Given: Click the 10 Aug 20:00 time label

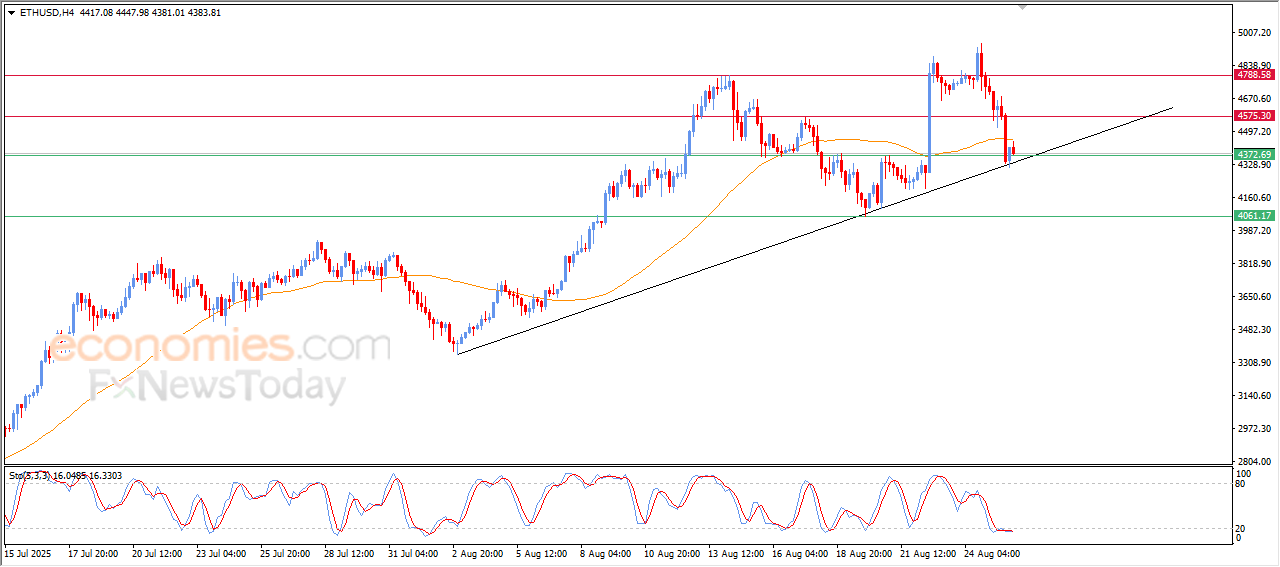Looking at the screenshot, I should (x=671, y=552).
